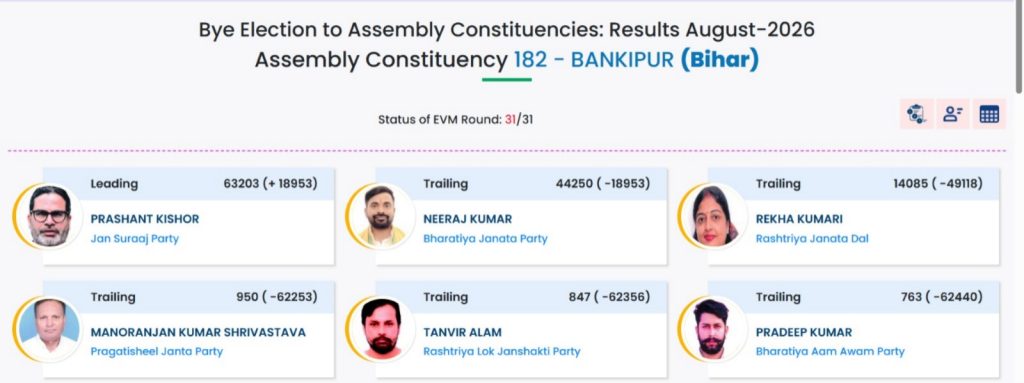Switch to the table grid view icon
The height and width of the screenshot is (383, 1024).
tap(989, 114)
